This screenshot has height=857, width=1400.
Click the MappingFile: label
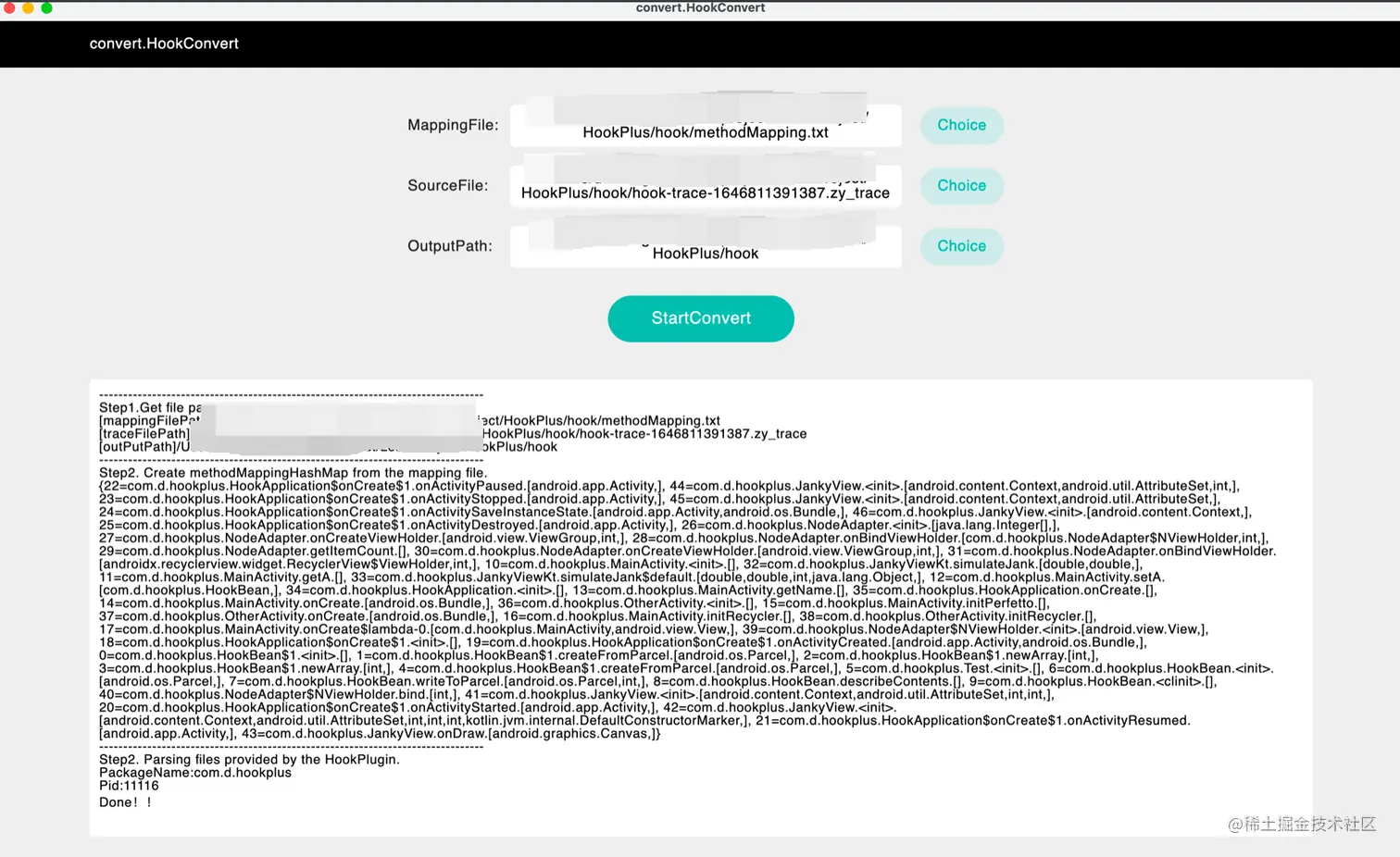coord(453,125)
